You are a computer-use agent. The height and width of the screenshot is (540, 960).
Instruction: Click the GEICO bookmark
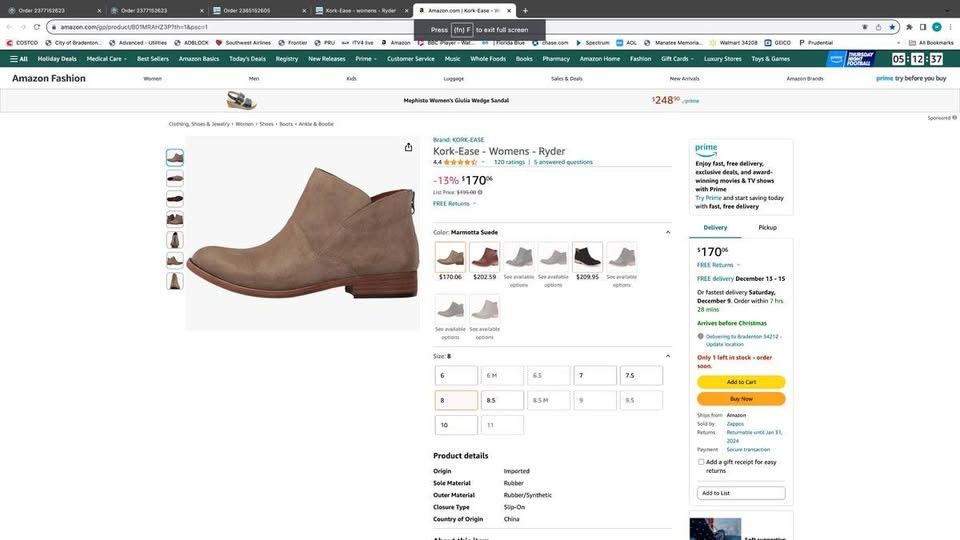point(778,43)
